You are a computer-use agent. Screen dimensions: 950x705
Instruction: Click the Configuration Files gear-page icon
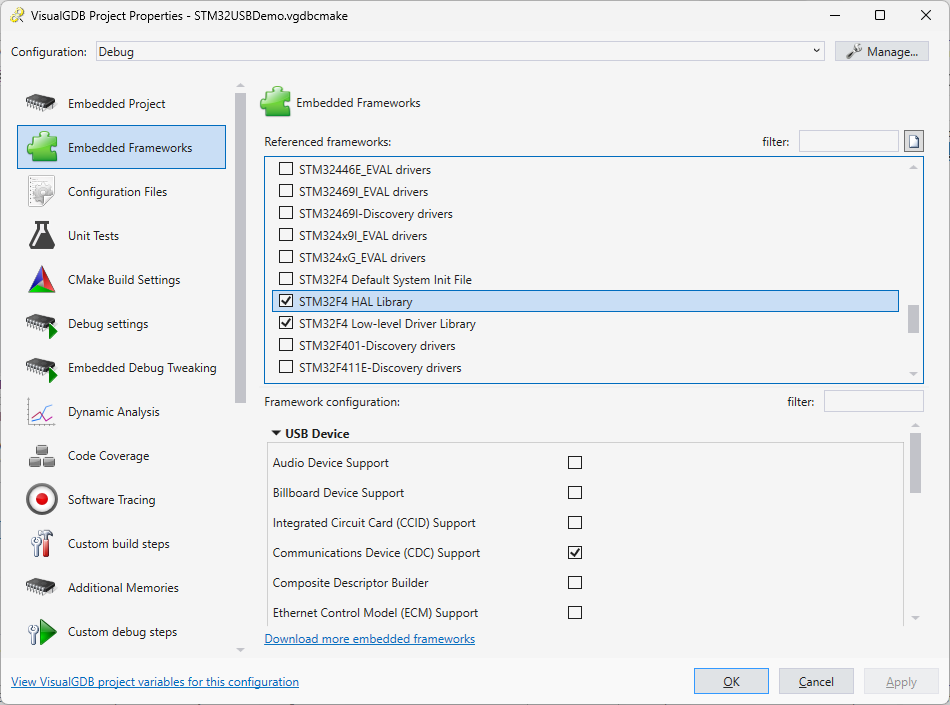click(41, 192)
